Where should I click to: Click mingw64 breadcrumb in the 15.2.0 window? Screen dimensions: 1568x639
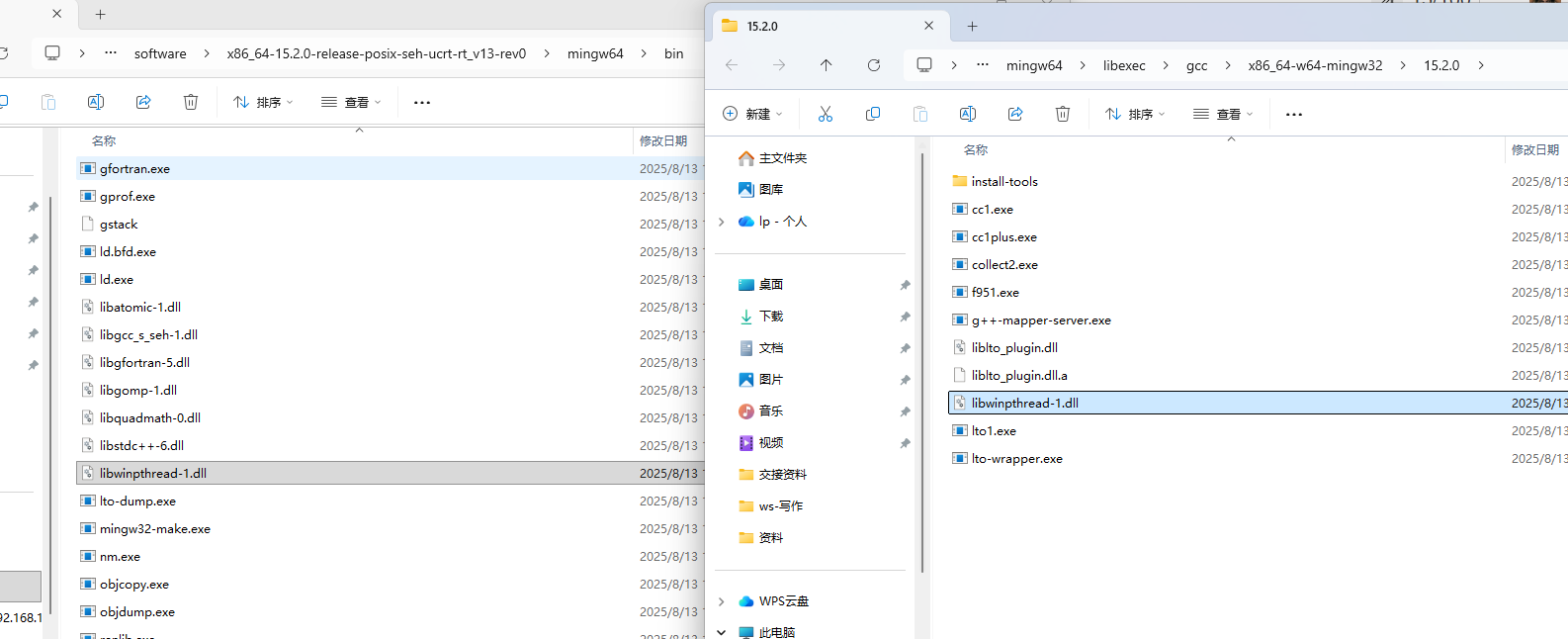tap(1034, 65)
